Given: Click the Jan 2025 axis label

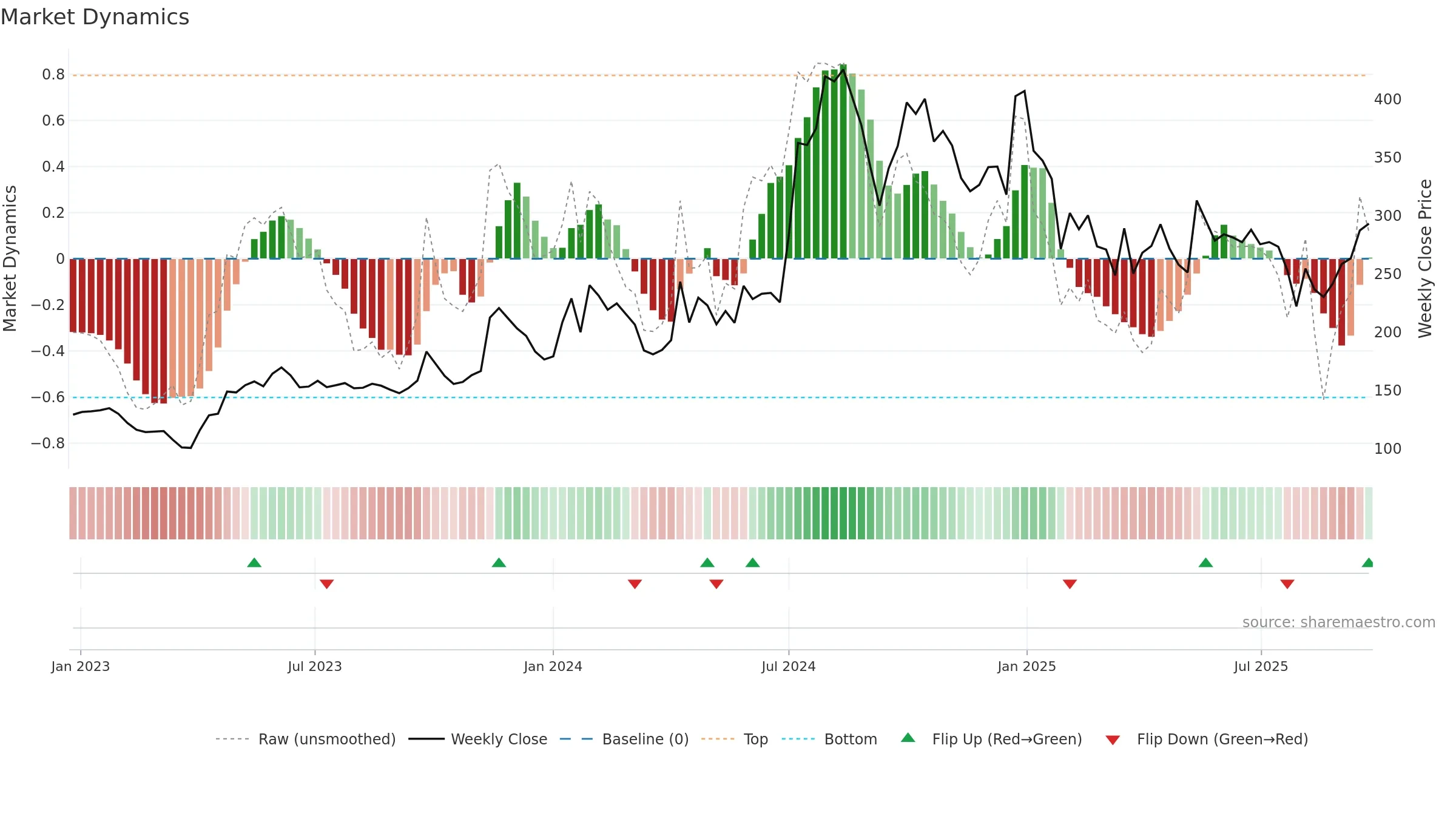Looking at the screenshot, I should click(x=1027, y=666).
